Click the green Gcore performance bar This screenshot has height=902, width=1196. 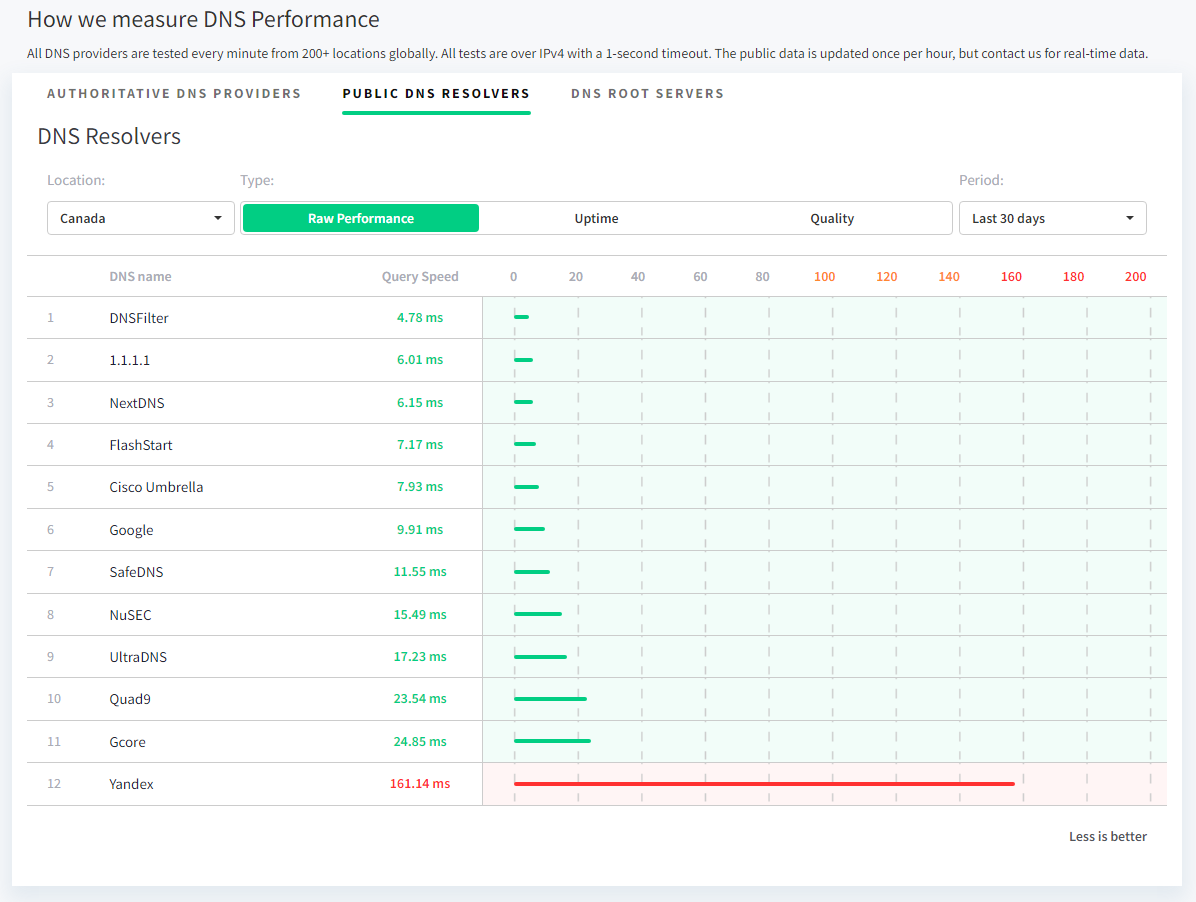[552, 740]
